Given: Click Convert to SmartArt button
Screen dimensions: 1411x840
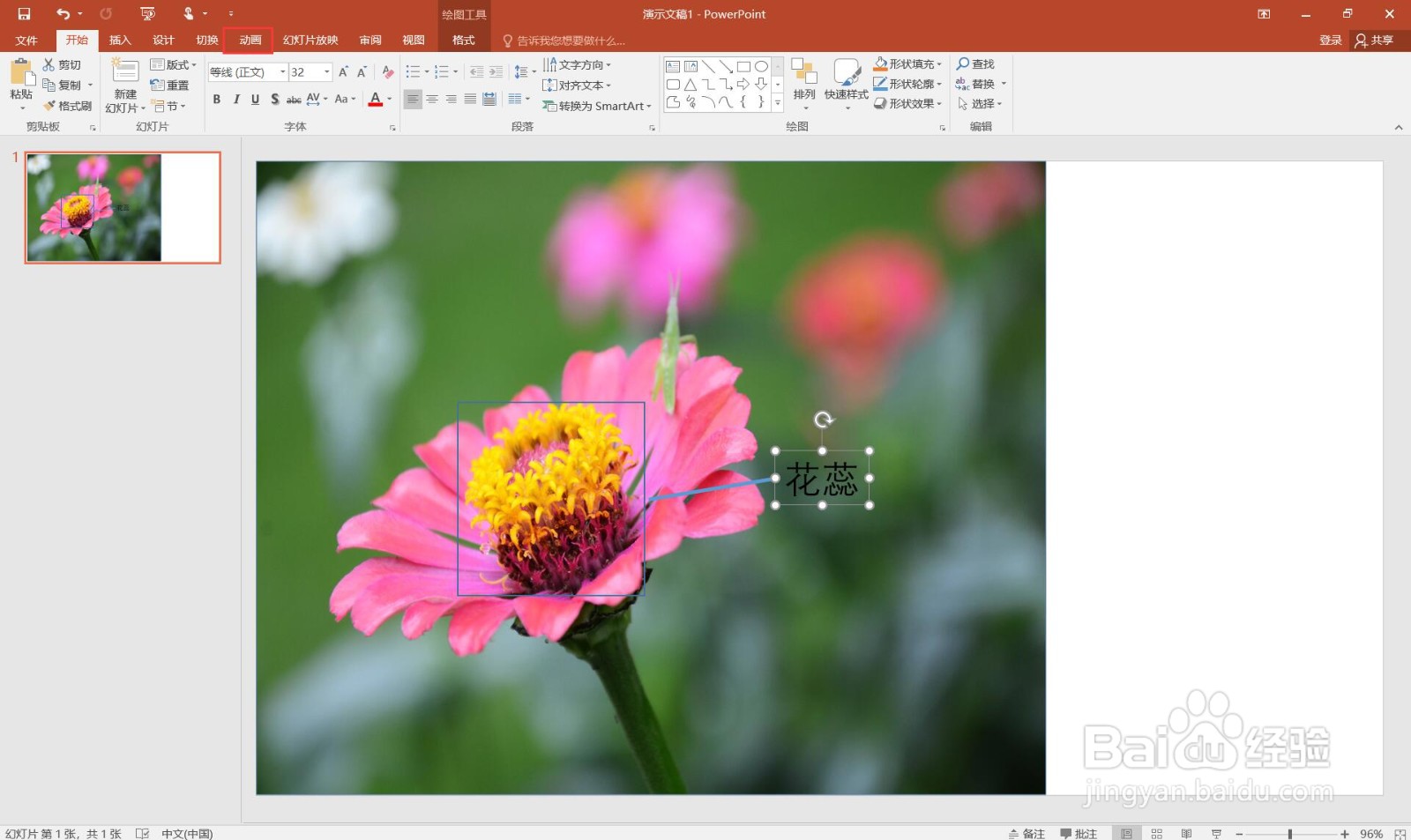Looking at the screenshot, I should click(x=597, y=106).
